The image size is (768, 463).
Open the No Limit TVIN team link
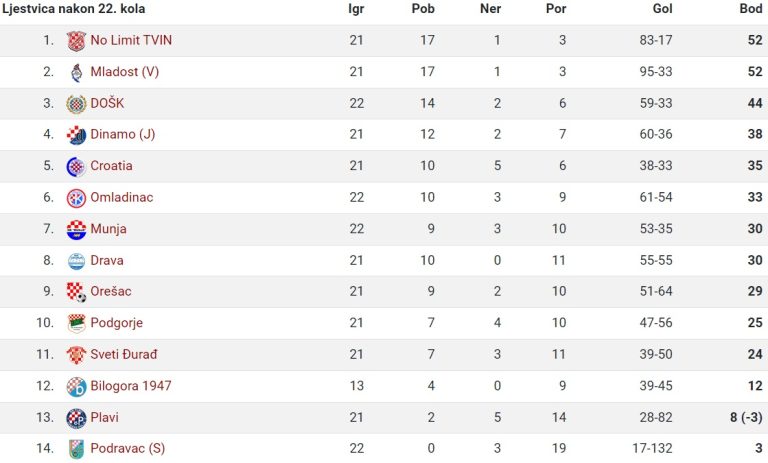131,40
